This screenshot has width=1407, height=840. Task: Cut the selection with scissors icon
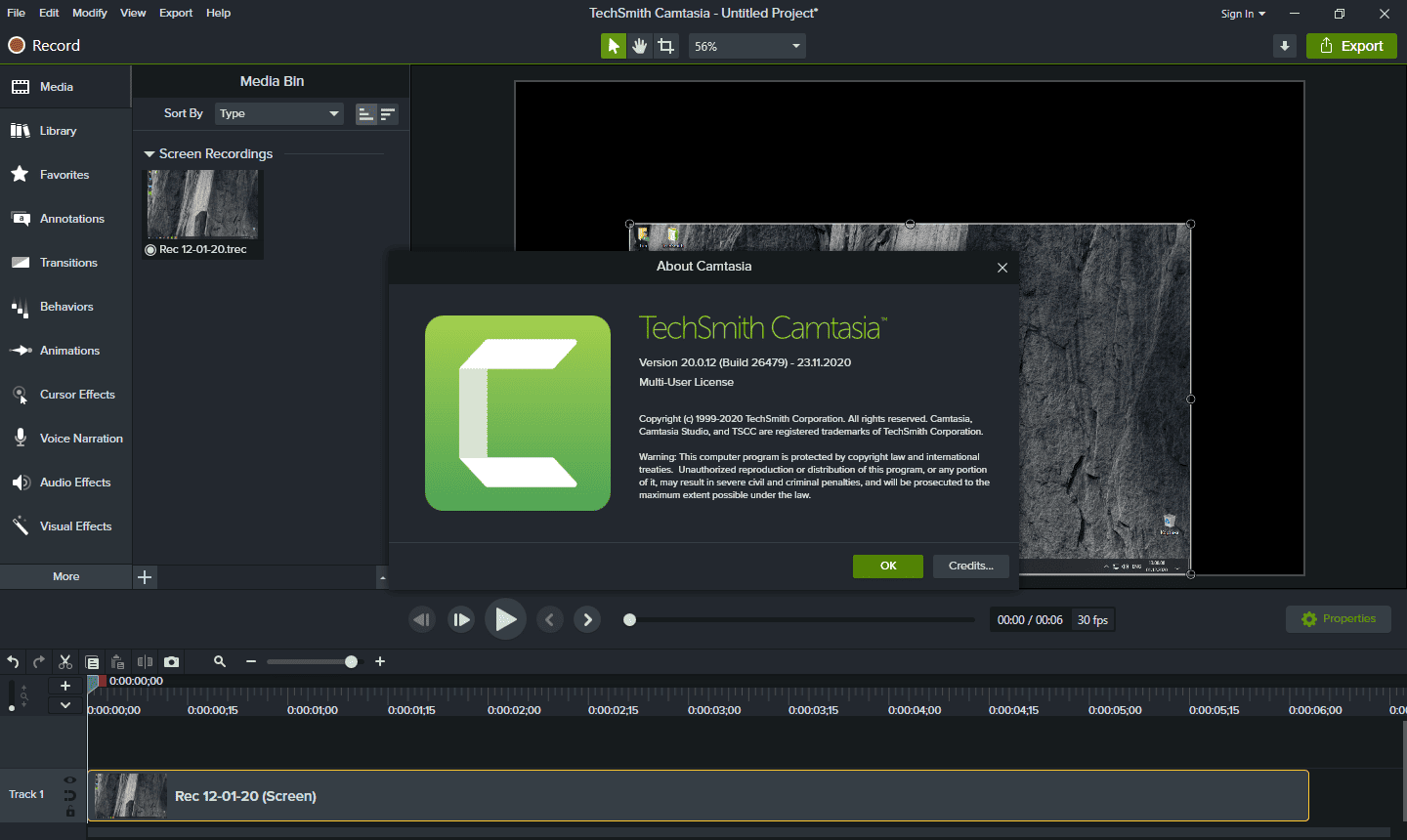pyautogui.click(x=65, y=662)
